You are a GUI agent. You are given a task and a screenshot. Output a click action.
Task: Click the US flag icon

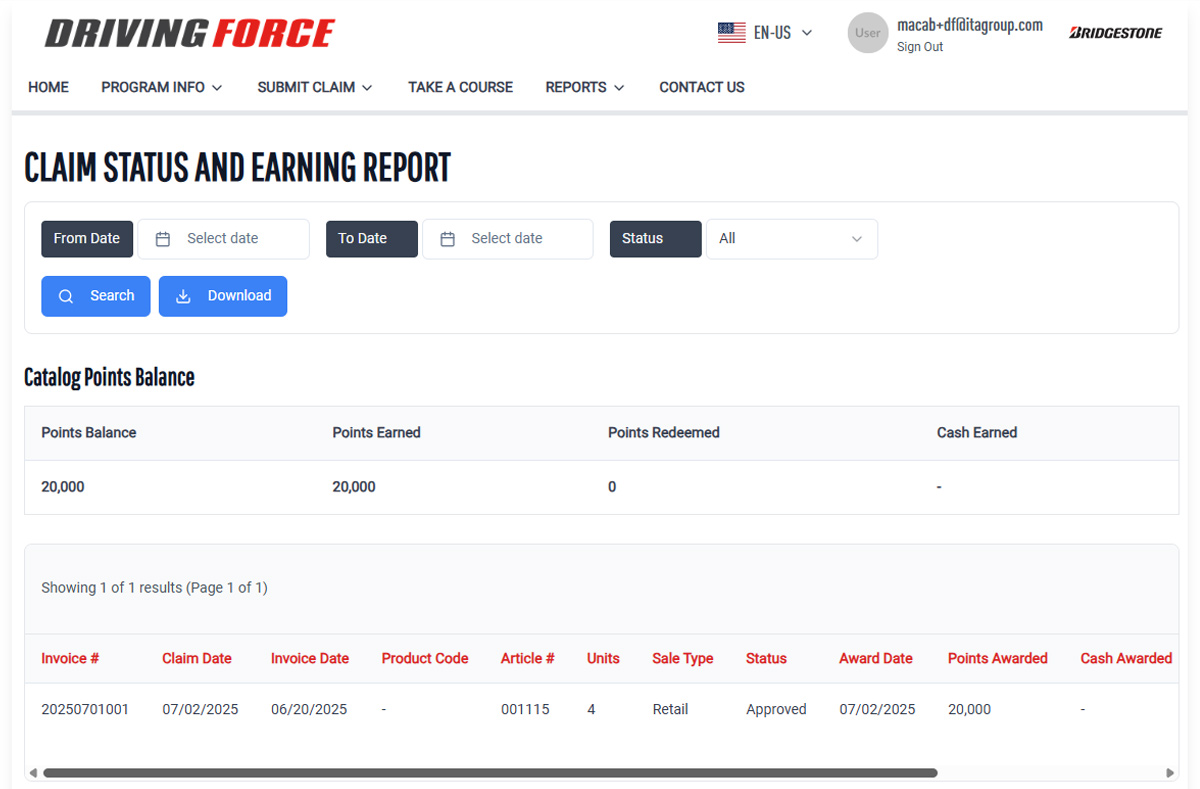coord(731,33)
